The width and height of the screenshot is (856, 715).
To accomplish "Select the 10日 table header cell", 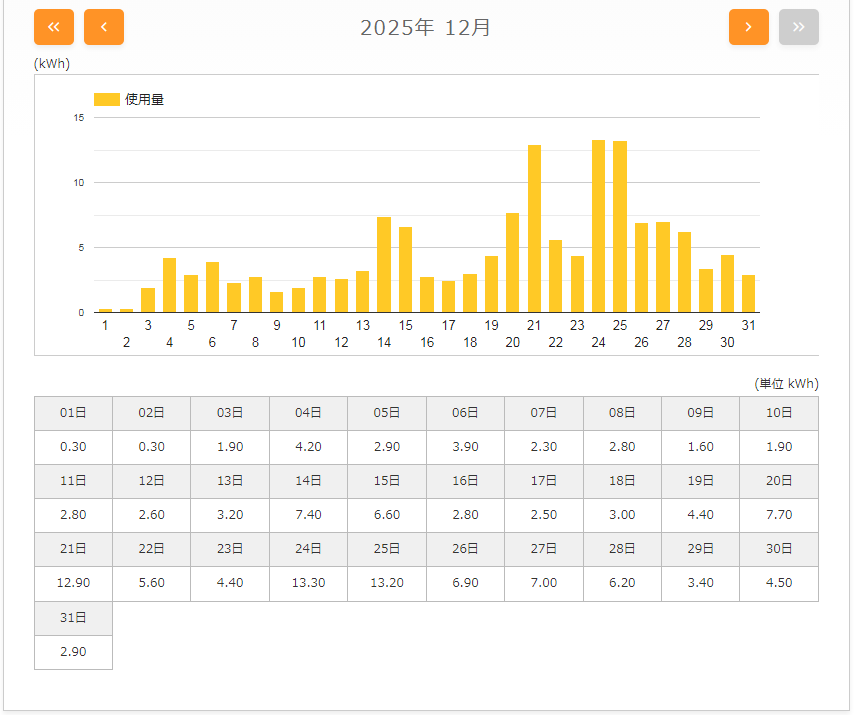I will click(x=779, y=413).
